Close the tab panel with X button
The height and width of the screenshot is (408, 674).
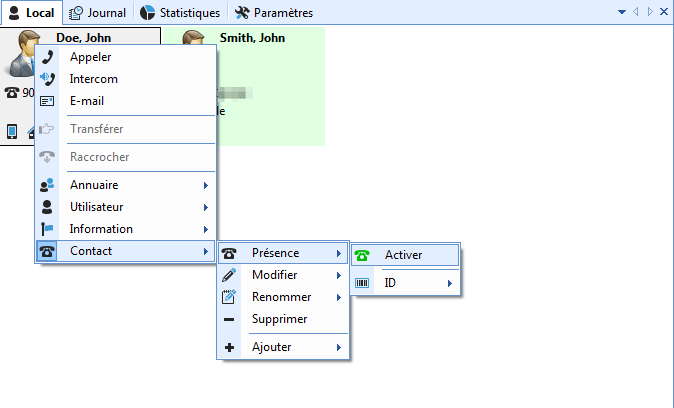[x=662, y=13]
